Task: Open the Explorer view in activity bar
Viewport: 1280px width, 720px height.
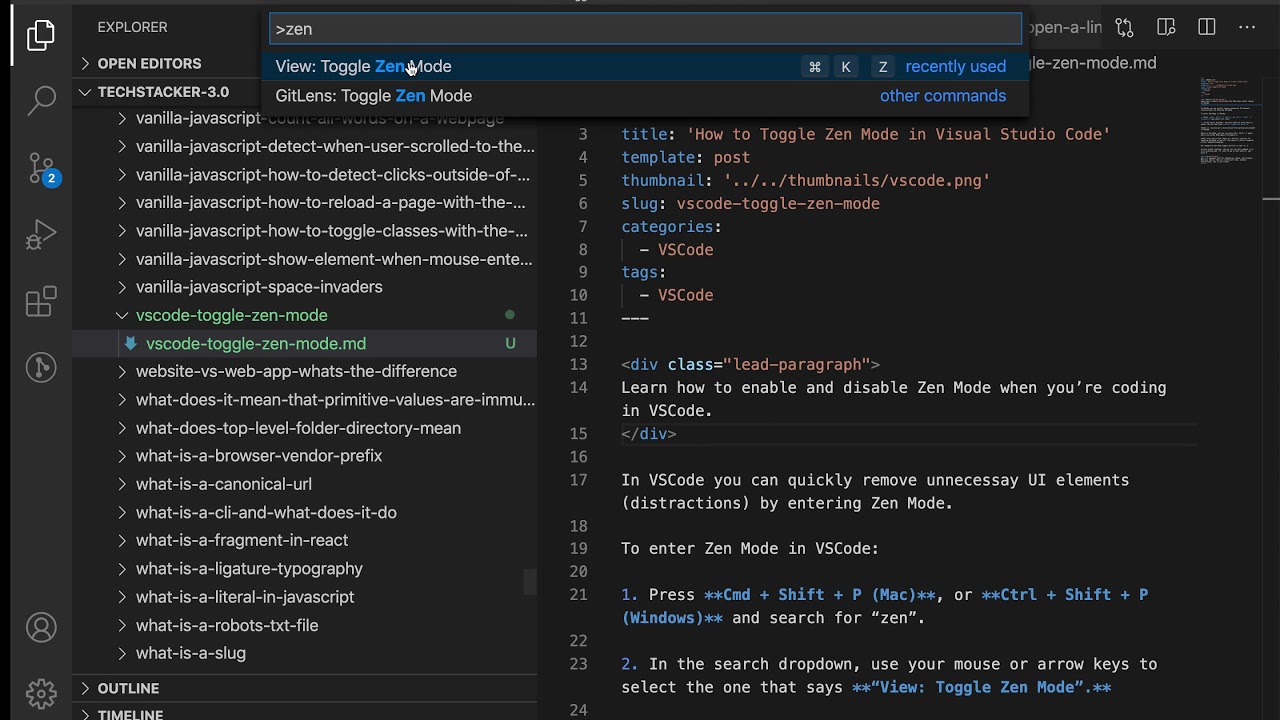Action: tap(41, 36)
